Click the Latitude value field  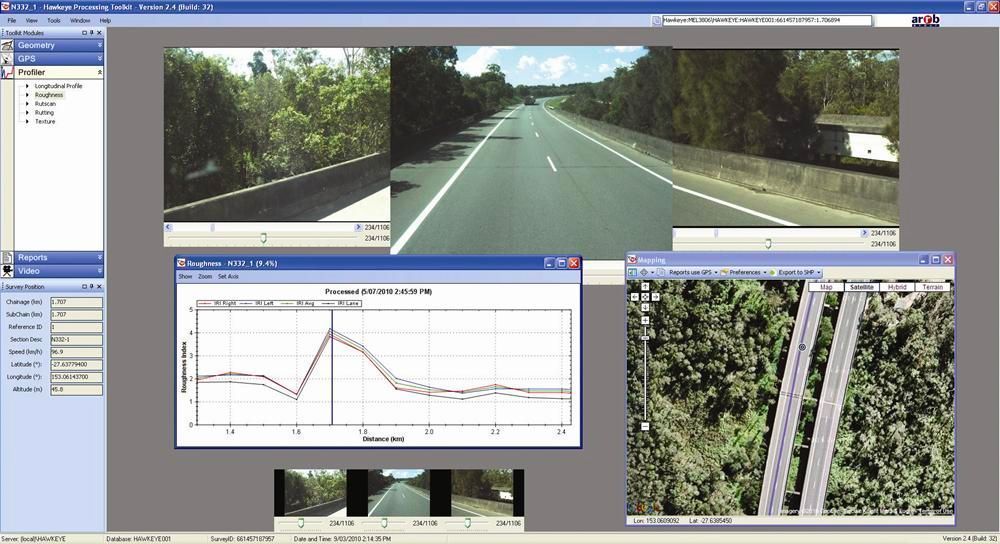(76, 365)
